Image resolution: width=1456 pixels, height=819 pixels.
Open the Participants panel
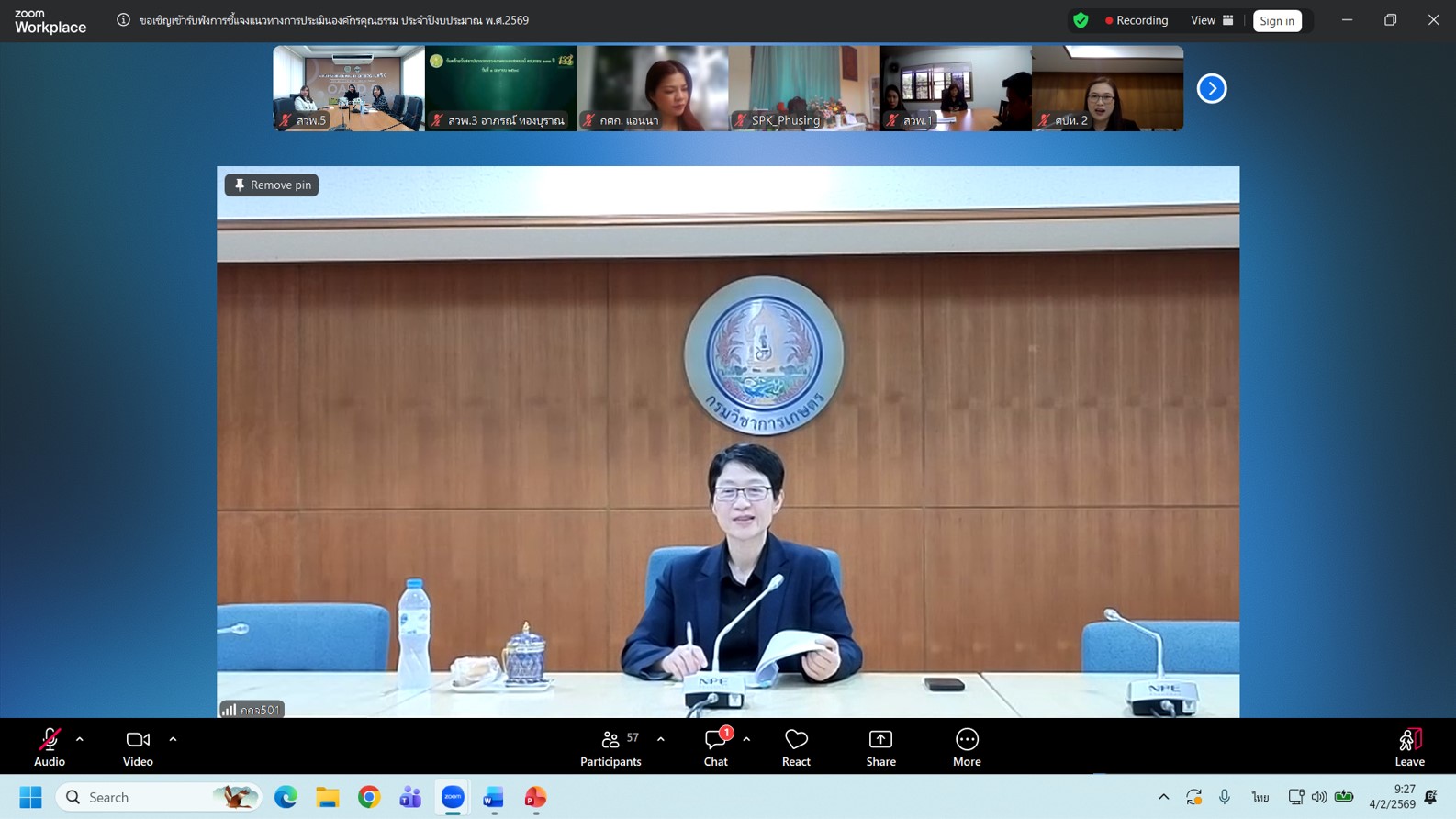tap(610, 746)
